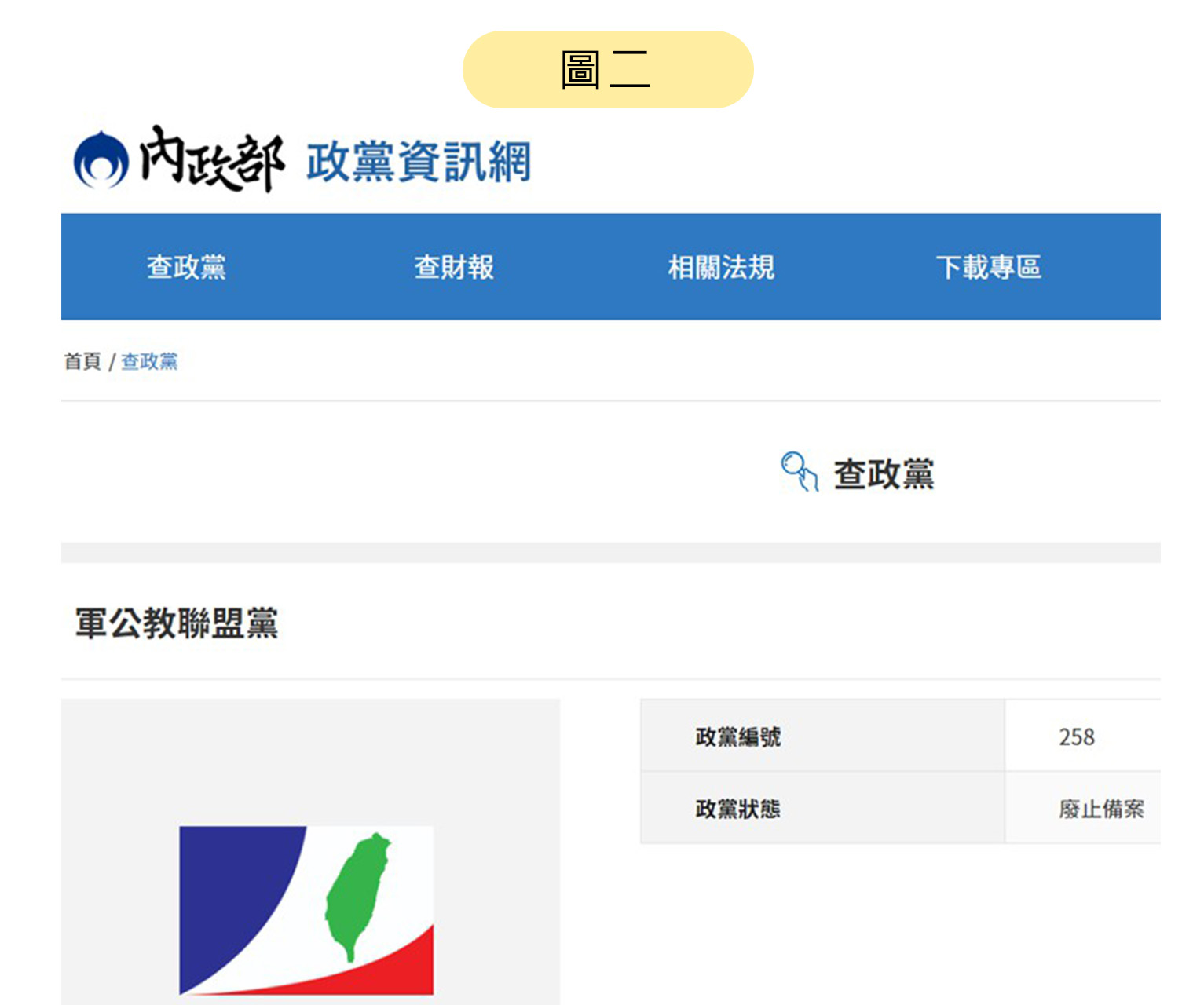Click the 查政黨 section heading
The height and width of the screenshot is (1005, 1204).
884,474
